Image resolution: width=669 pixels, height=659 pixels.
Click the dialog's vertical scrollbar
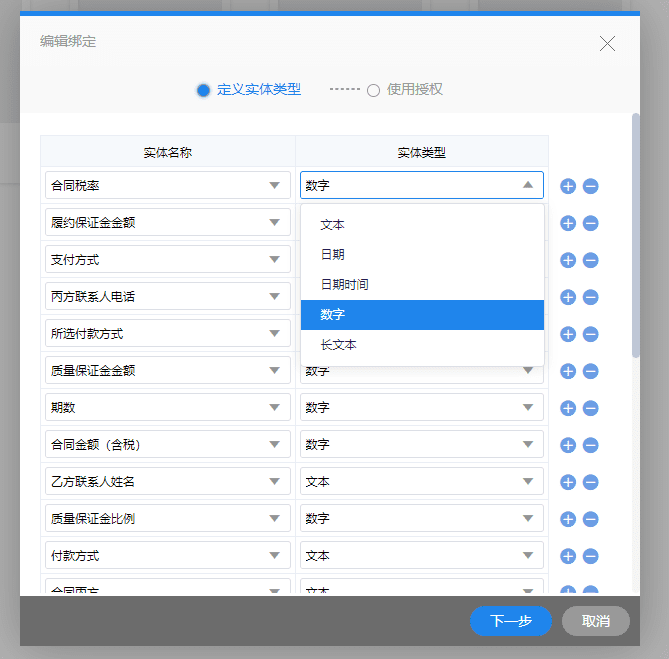click(x=636, y=235)
